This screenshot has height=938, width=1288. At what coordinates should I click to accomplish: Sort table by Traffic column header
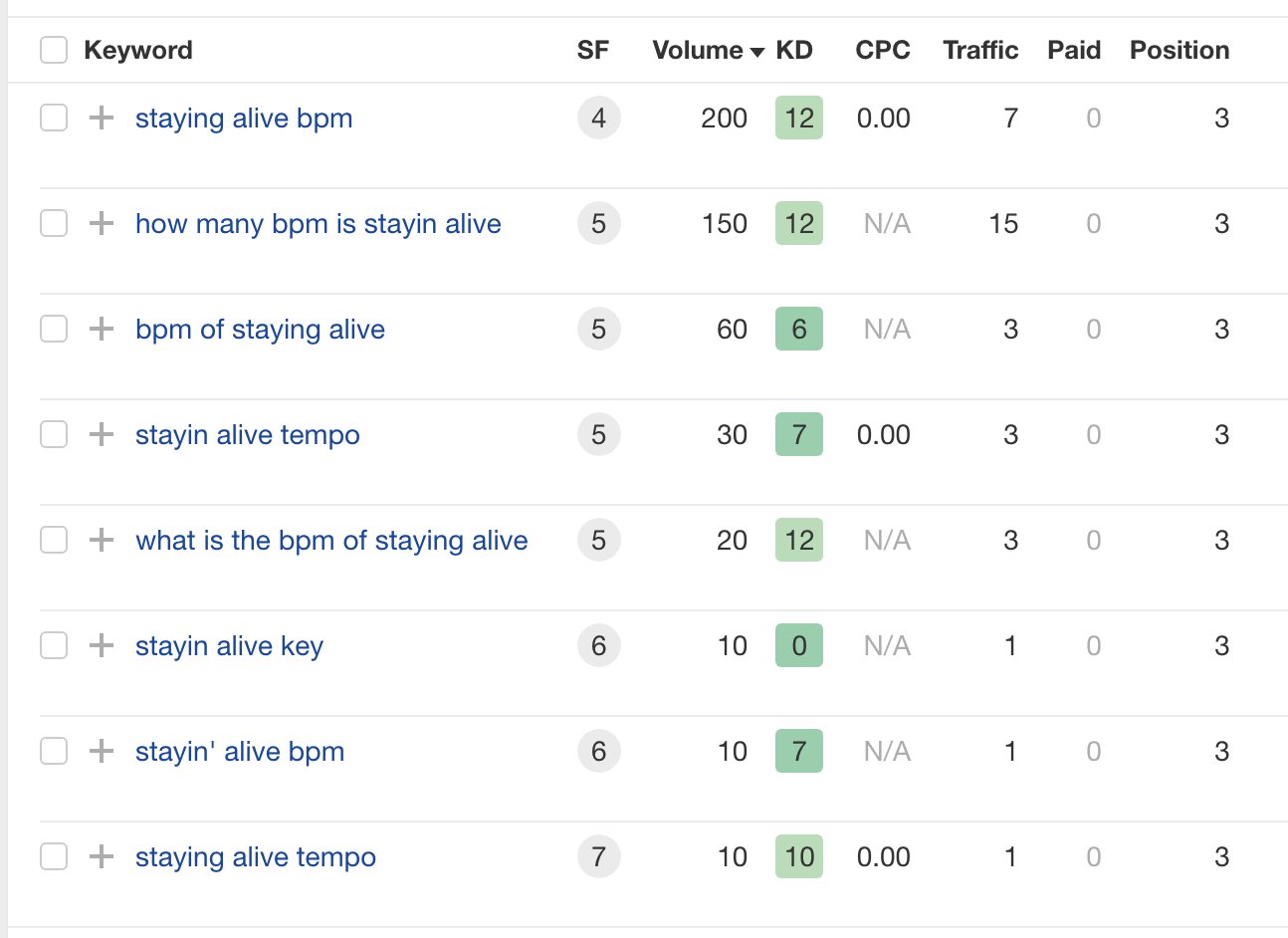pos(980,50)
